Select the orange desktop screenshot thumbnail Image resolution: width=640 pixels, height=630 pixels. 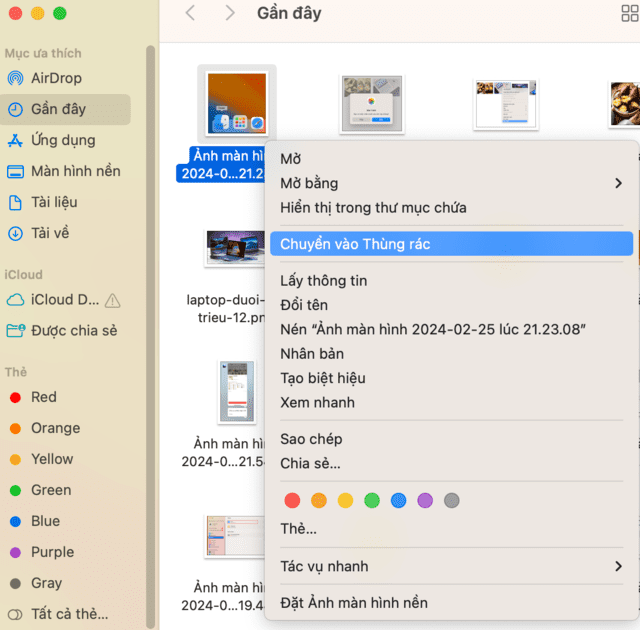click(x=237, y=104)
